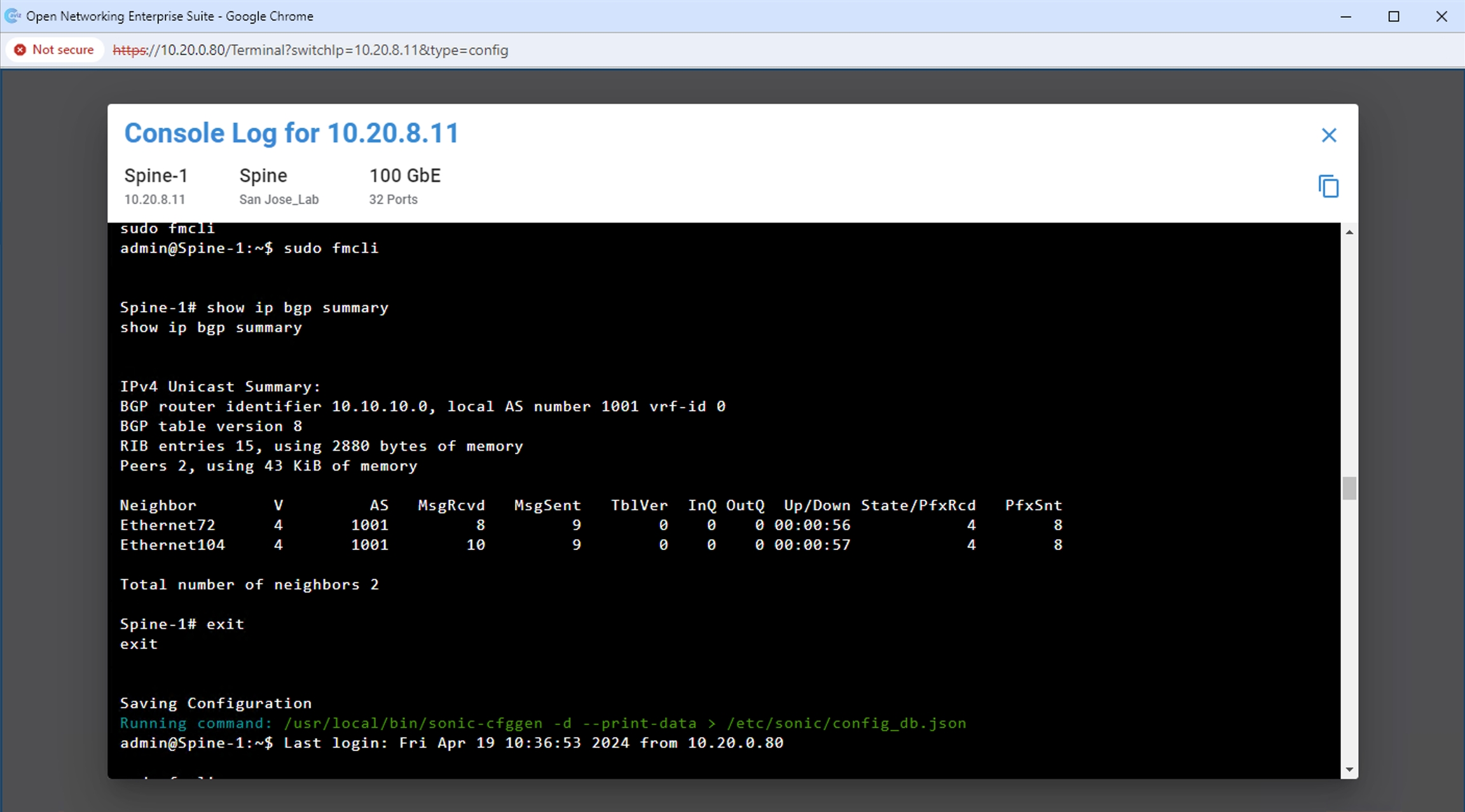Click the terminal scrollbar thumb

coord(1349,488)
